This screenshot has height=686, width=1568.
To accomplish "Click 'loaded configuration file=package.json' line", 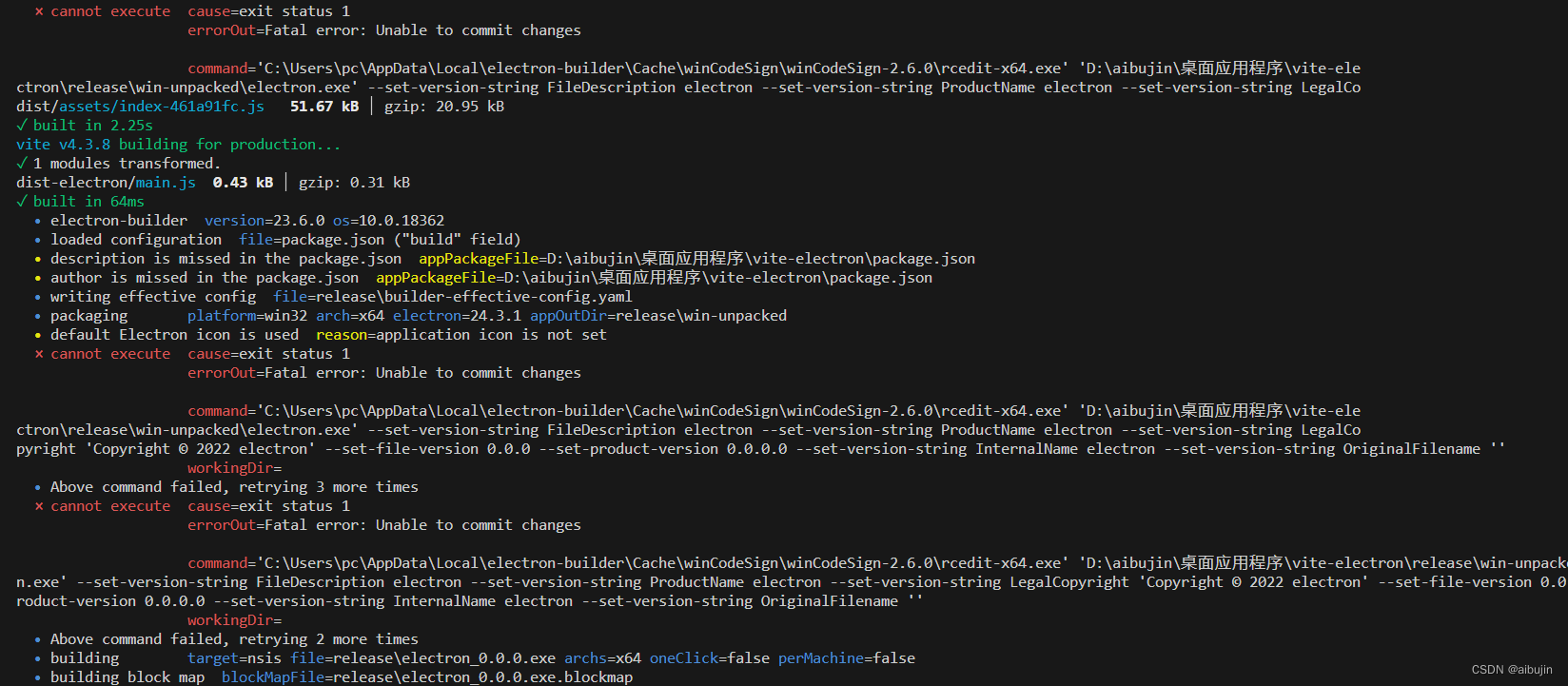I will 278,240.
